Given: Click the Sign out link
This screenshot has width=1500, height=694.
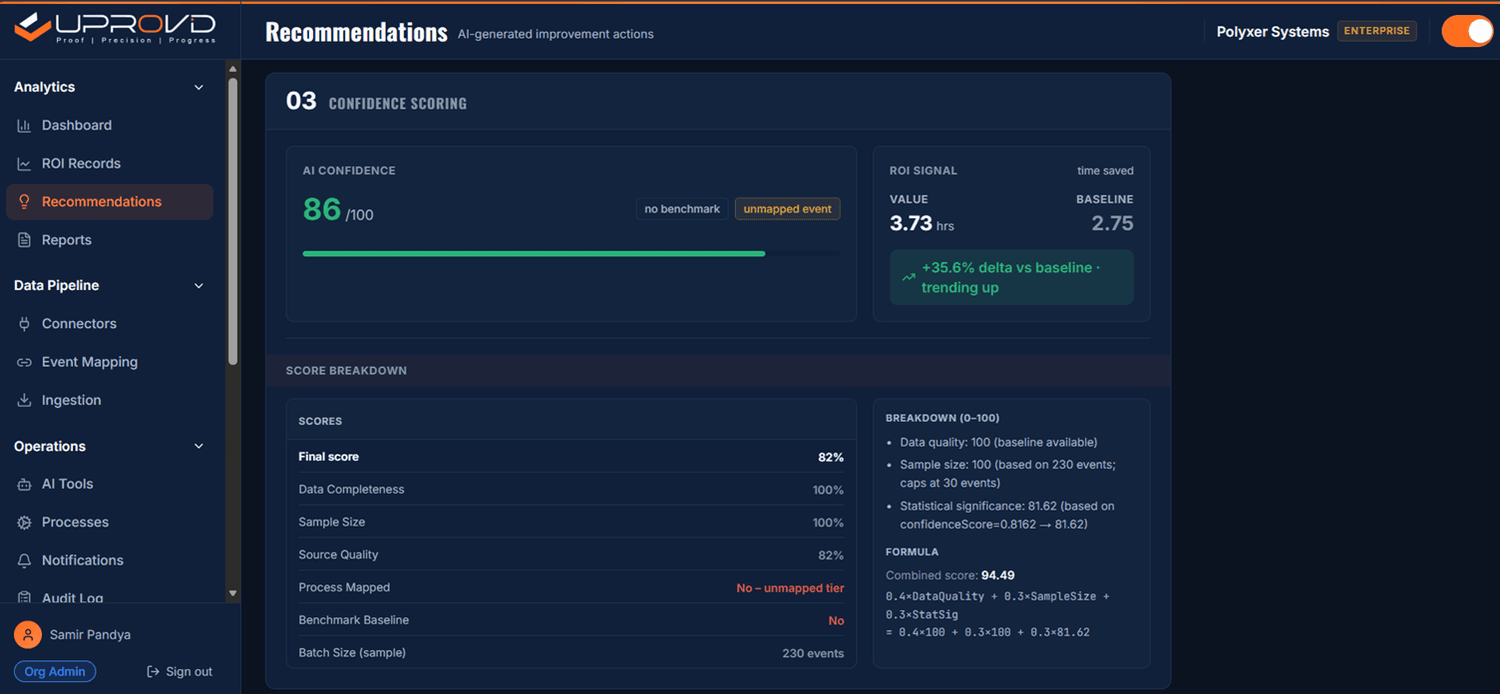Looking at the screenshot, I should tap(180, 672).
